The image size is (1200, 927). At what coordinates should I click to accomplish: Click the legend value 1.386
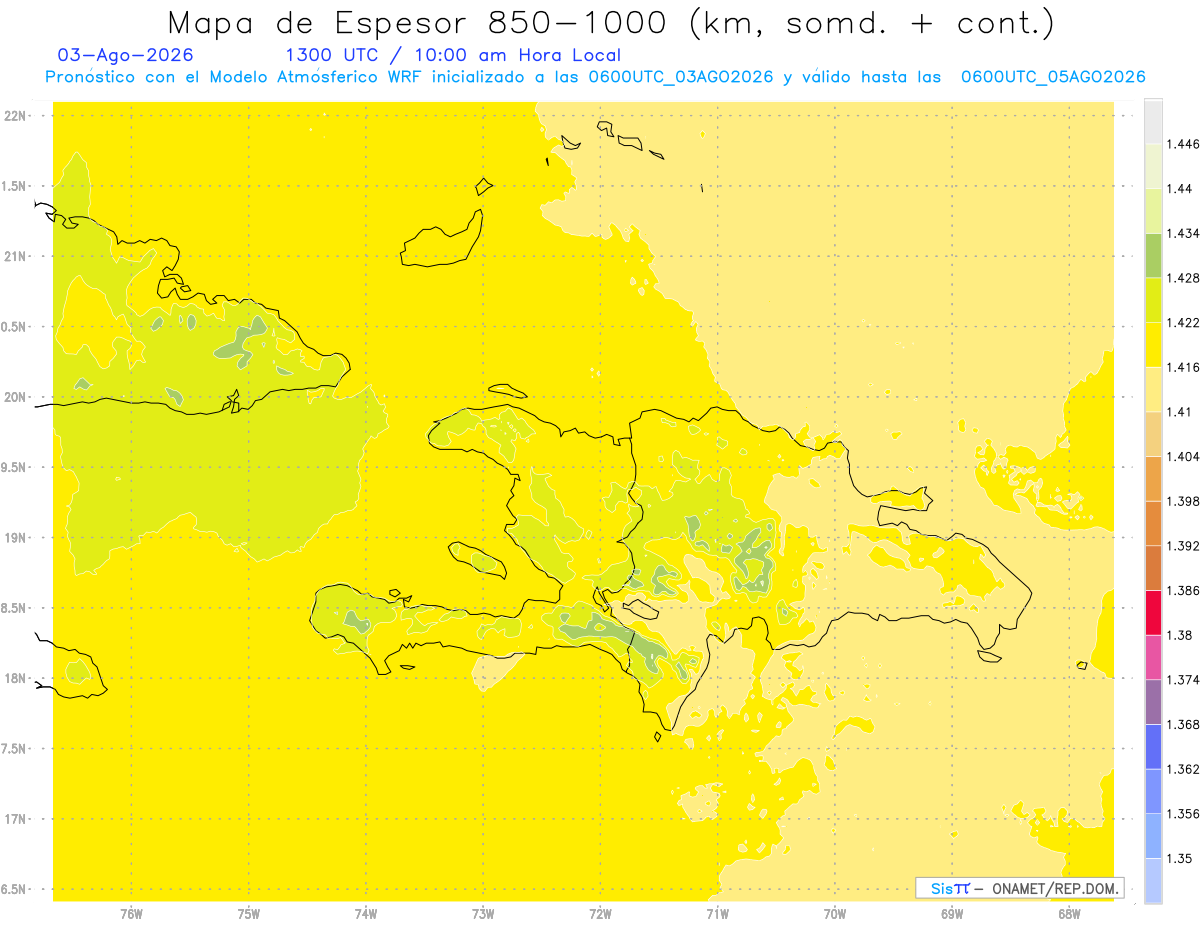pos(1183,590)
